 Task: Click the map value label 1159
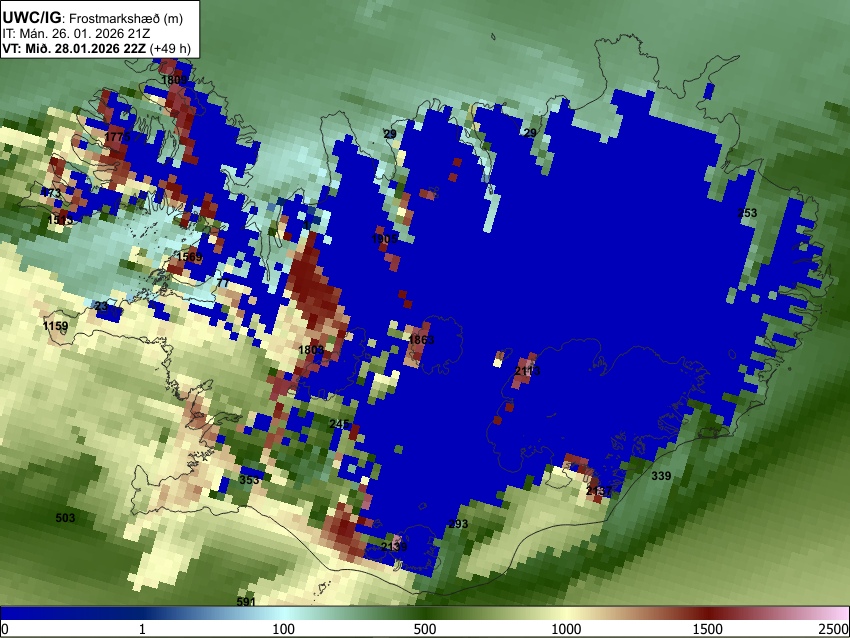tap(55, 326)
